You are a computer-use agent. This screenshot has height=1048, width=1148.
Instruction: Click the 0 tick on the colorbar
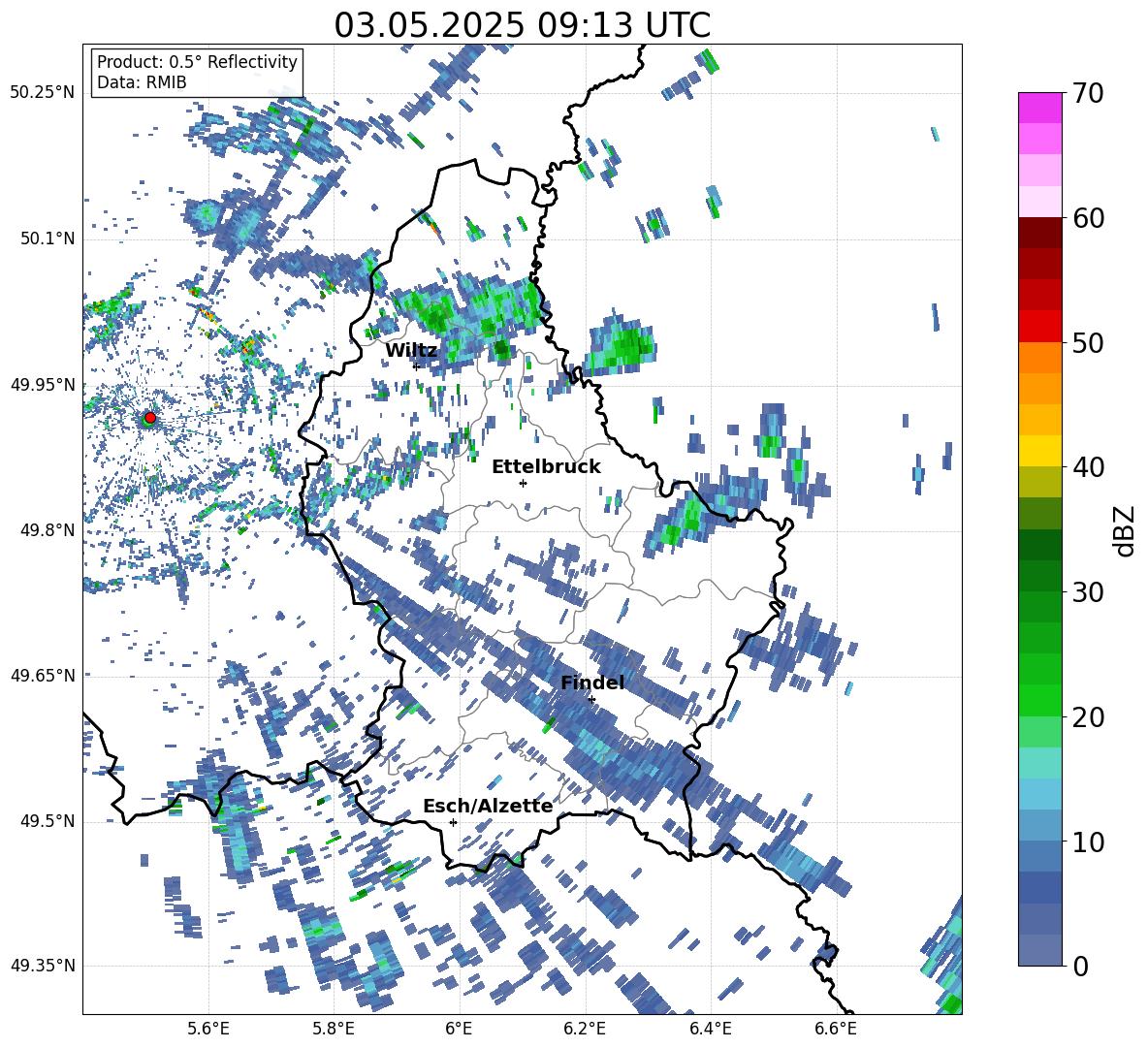tap(1080, 966)
